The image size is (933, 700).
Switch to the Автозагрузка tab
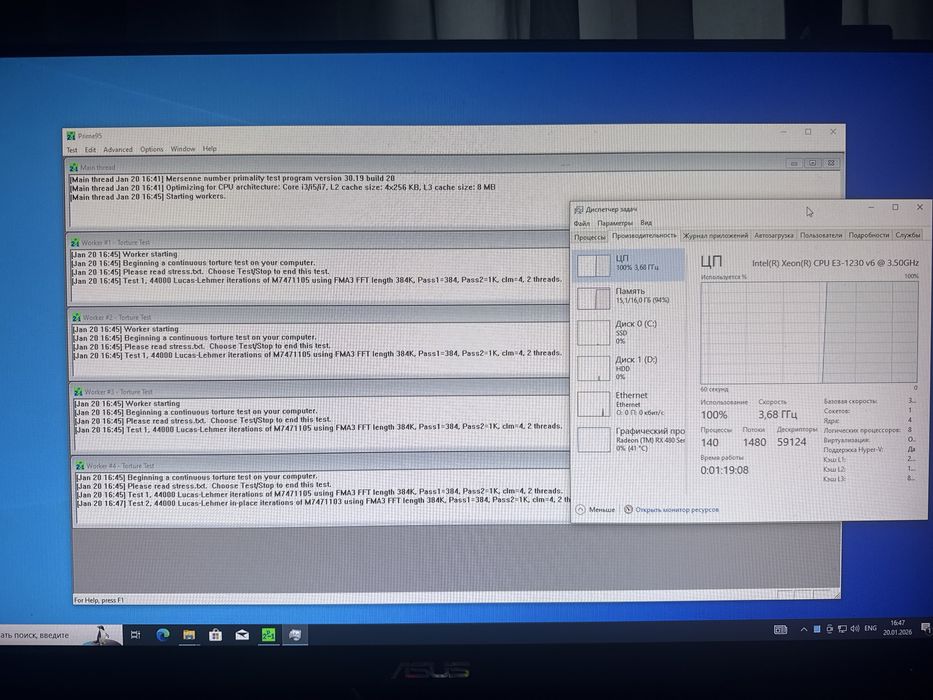pos(774,236)
